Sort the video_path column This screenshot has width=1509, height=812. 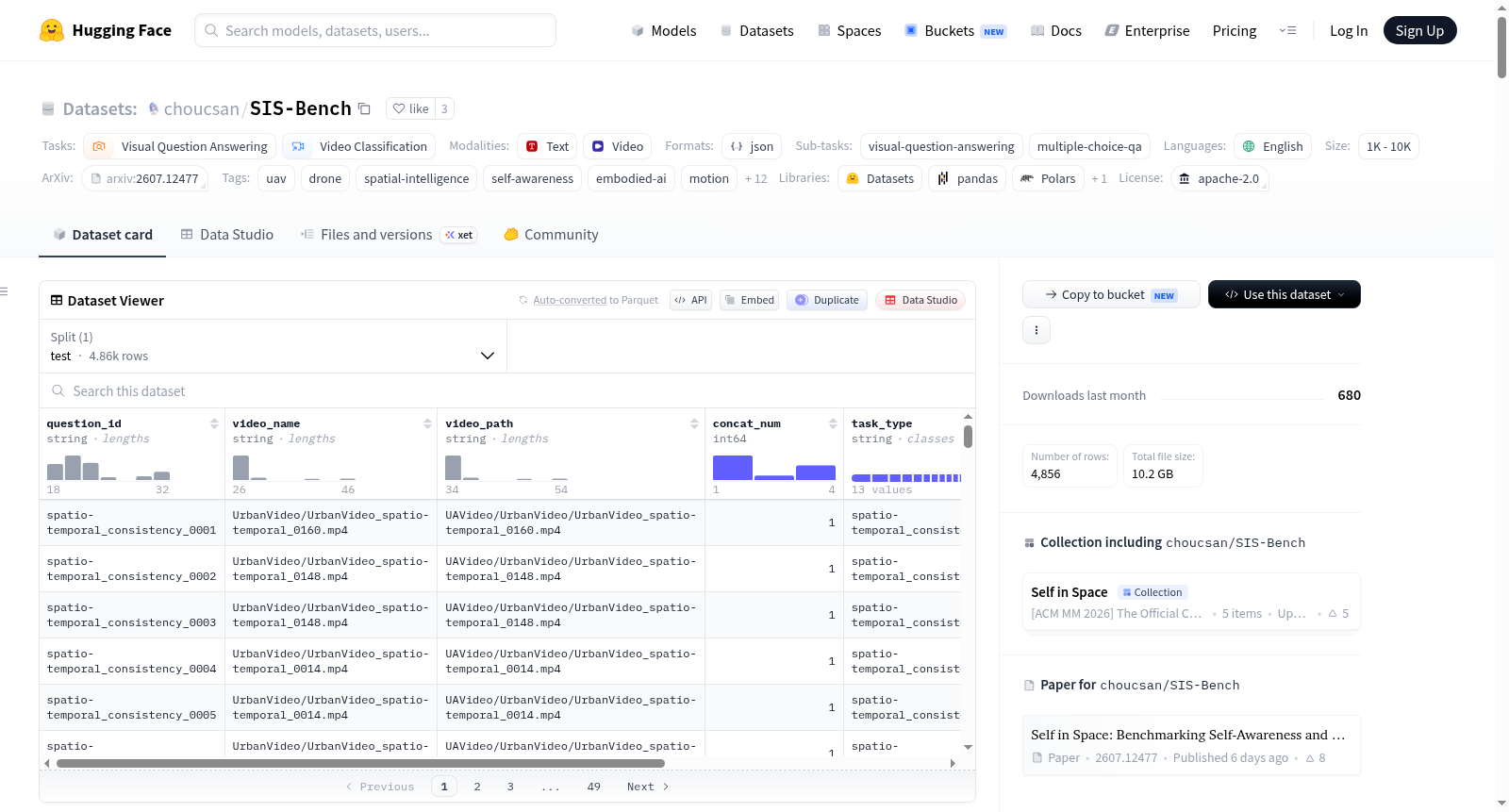(x=694, y=423)
